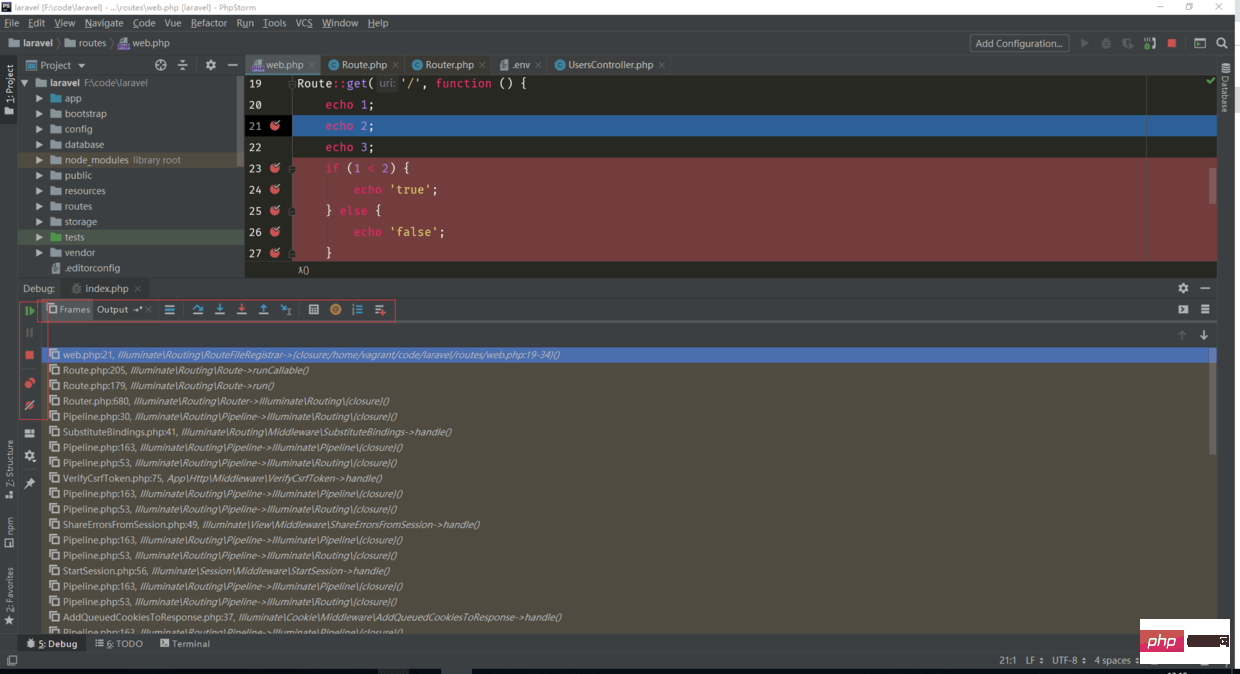Switch to Route.php editor tab
This screenshot has height=674, width=1240.
(363, 65)
